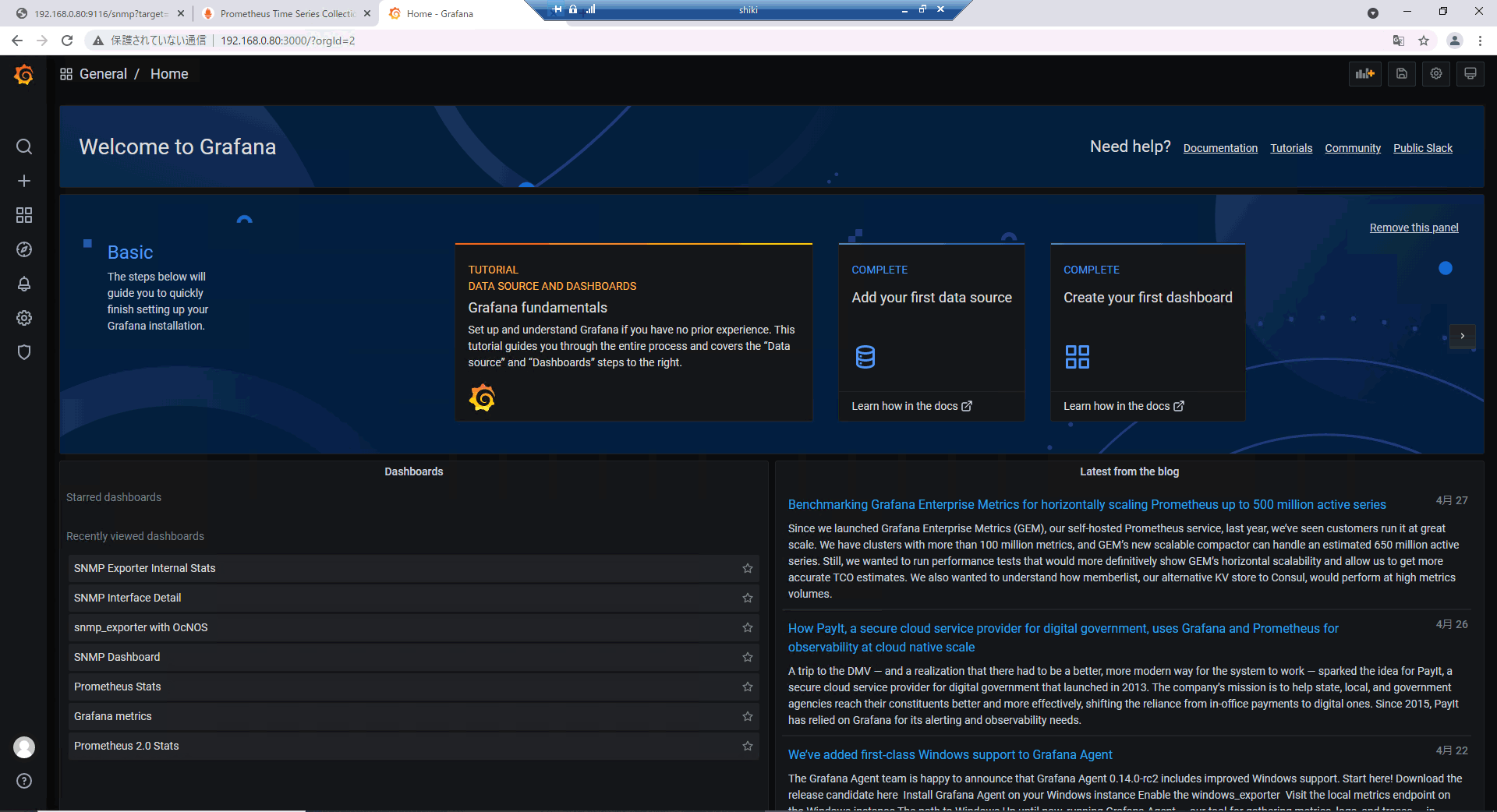Open the Alerting bell icon
This screenshot has width=1497, height=812.
24,284
